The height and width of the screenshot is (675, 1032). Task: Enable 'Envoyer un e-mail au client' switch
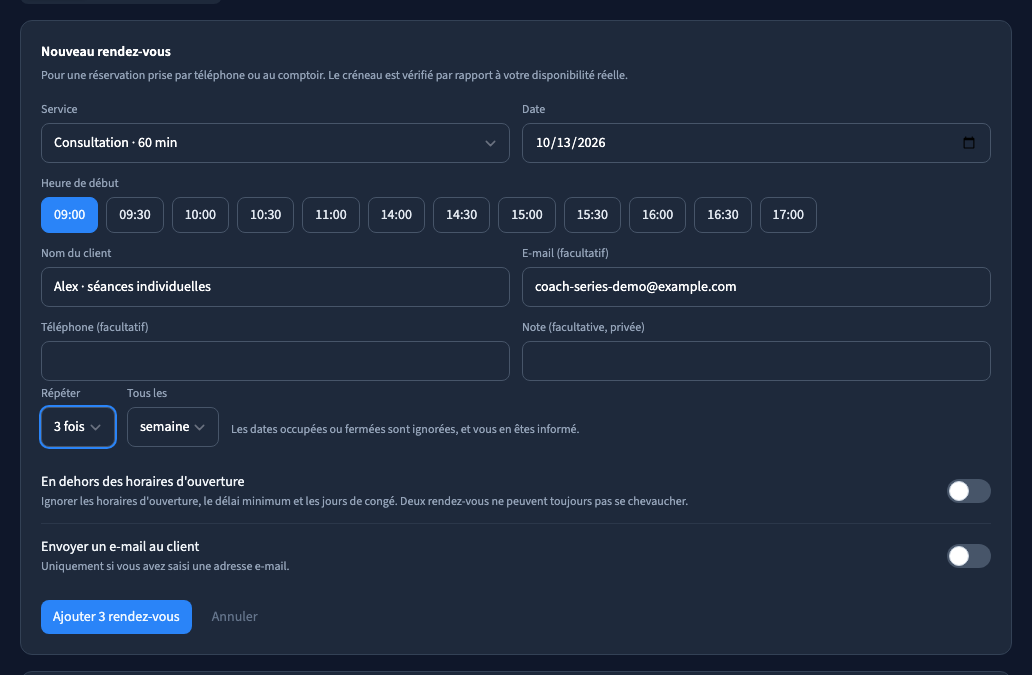[968, 556]
